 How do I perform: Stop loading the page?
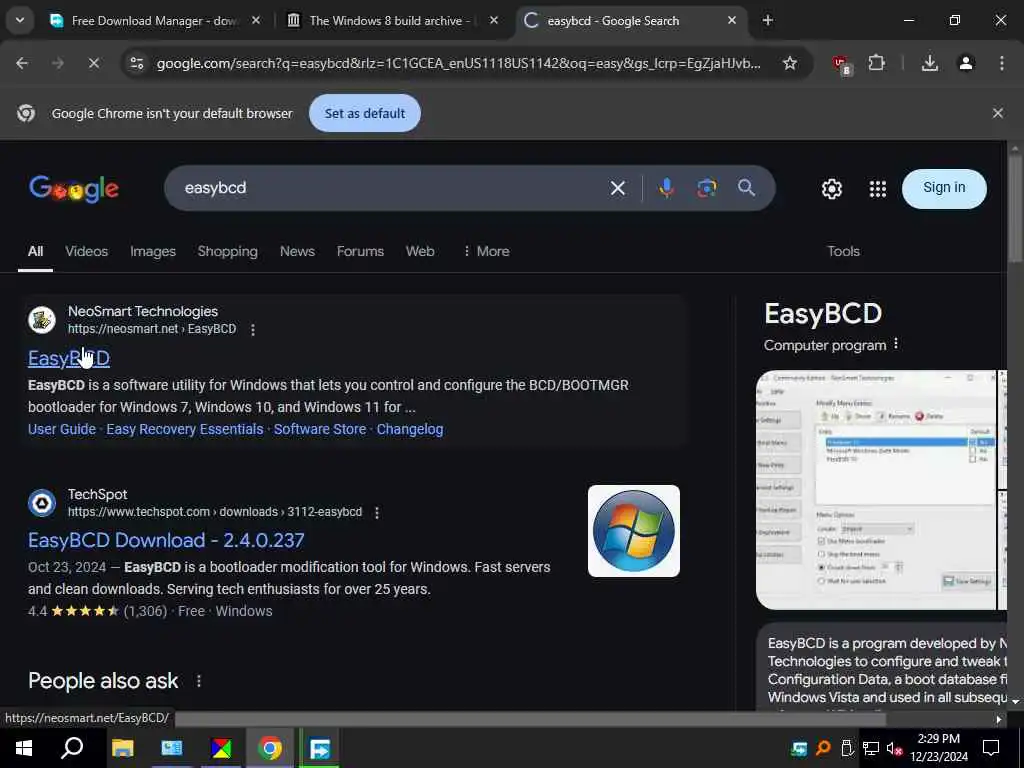(93, 63)
